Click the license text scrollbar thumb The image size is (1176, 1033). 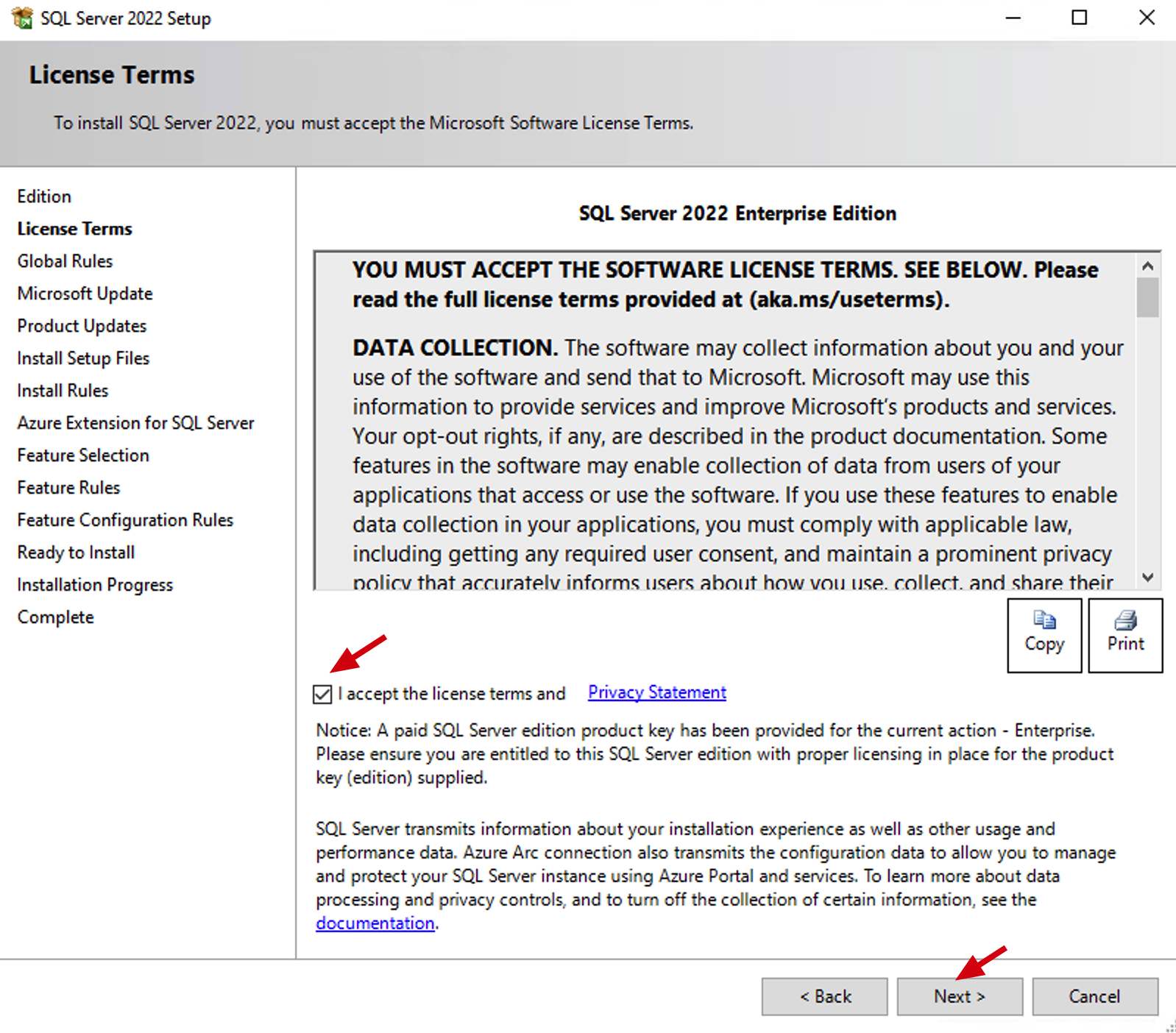(1147, 297)
